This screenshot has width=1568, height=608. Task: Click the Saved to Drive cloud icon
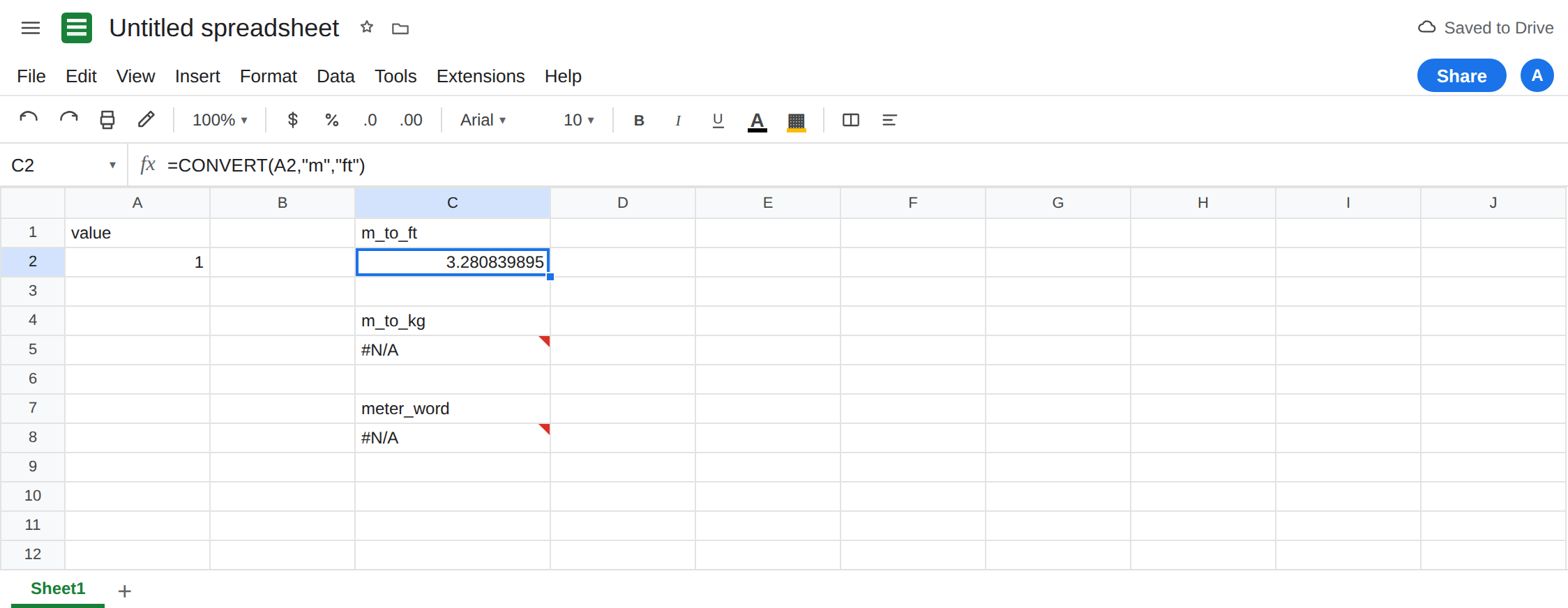[x=1427, y=27]
